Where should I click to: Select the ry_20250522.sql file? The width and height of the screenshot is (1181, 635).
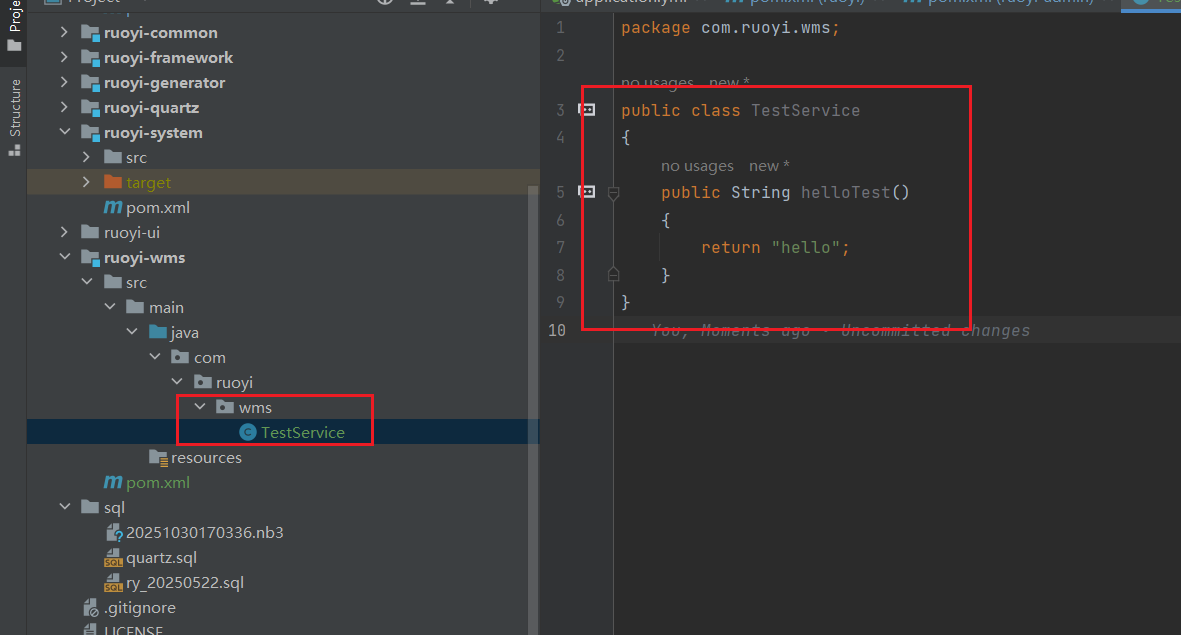click(185, 583)
